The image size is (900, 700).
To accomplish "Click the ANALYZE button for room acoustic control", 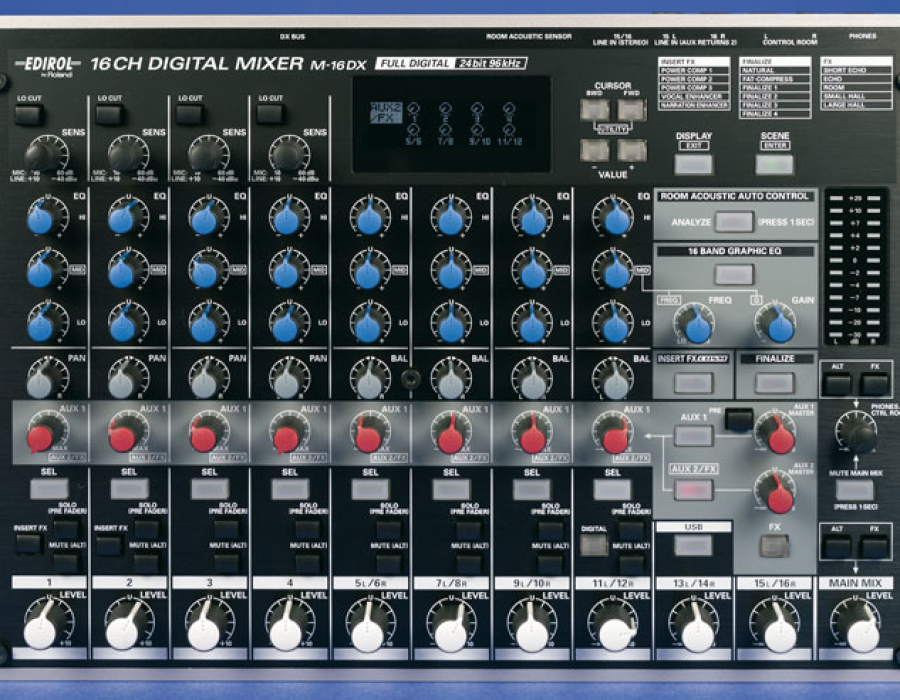I will pos(734,221).
